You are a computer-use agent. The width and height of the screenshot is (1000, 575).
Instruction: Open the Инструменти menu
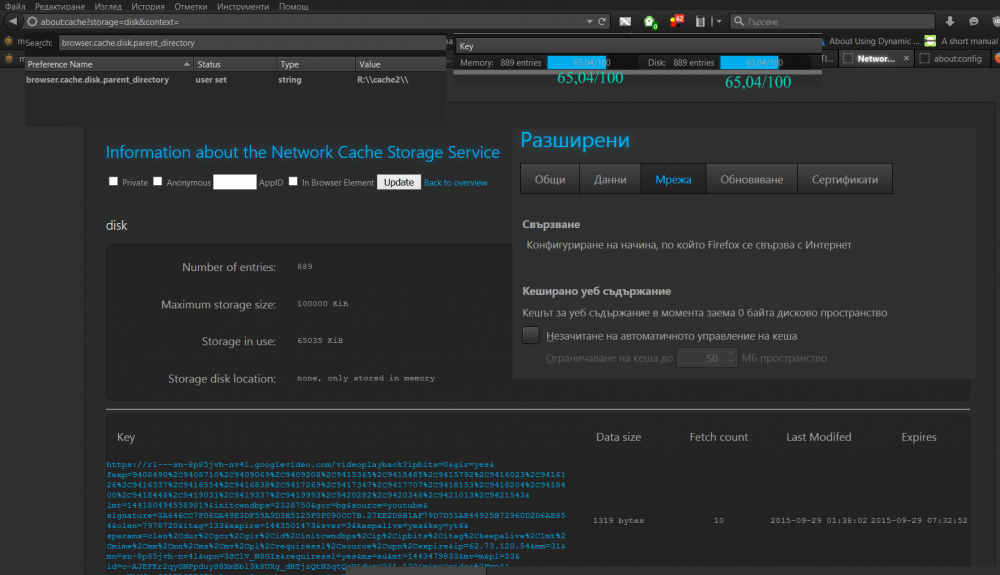pos(243,6)
